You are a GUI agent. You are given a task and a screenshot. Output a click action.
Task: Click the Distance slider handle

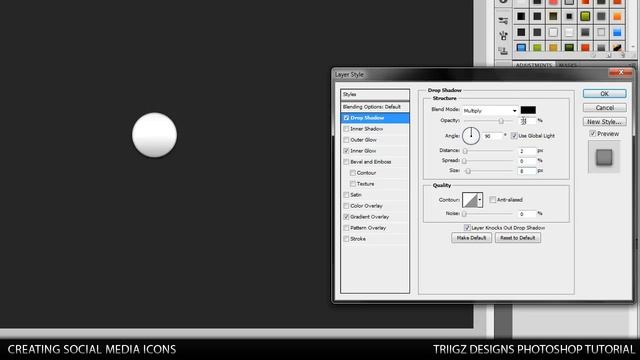coord(465,151)
